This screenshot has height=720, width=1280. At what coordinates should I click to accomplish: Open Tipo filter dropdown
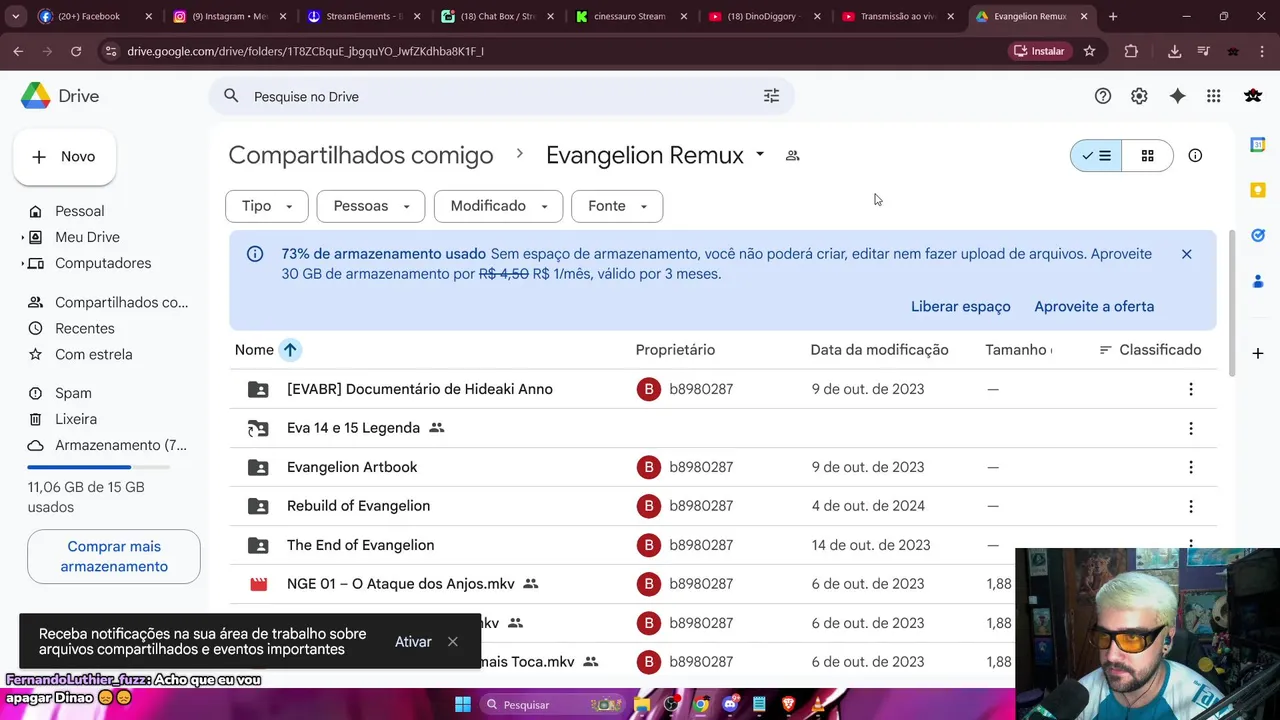(266, 206)
